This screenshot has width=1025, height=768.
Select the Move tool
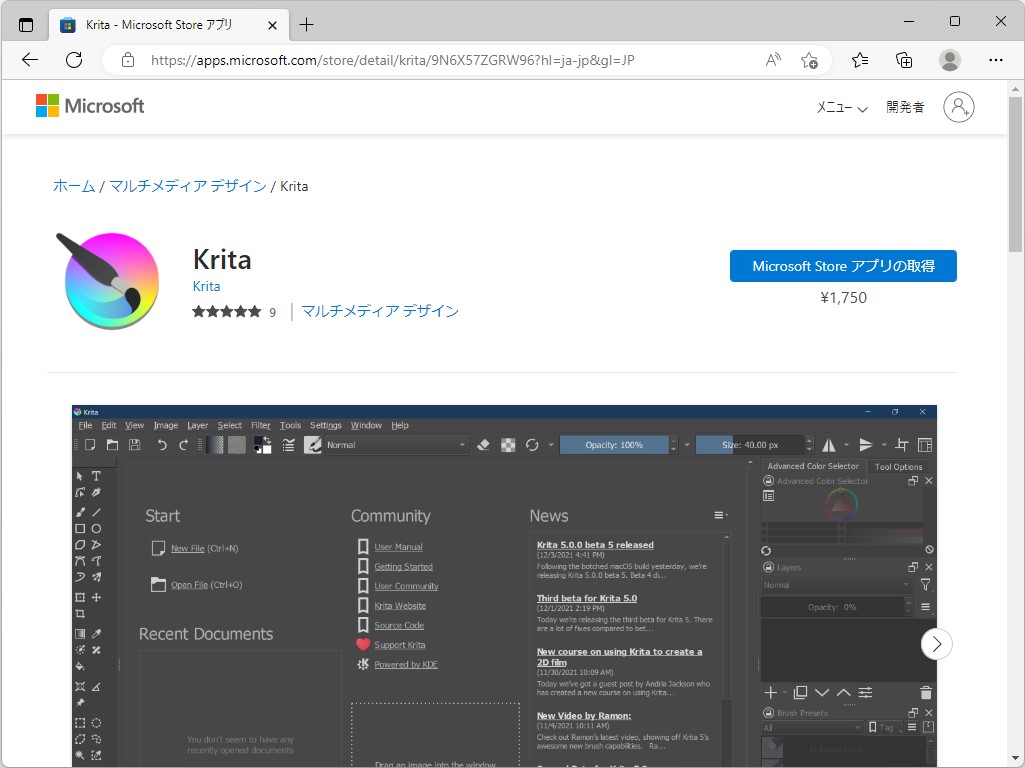96,597
